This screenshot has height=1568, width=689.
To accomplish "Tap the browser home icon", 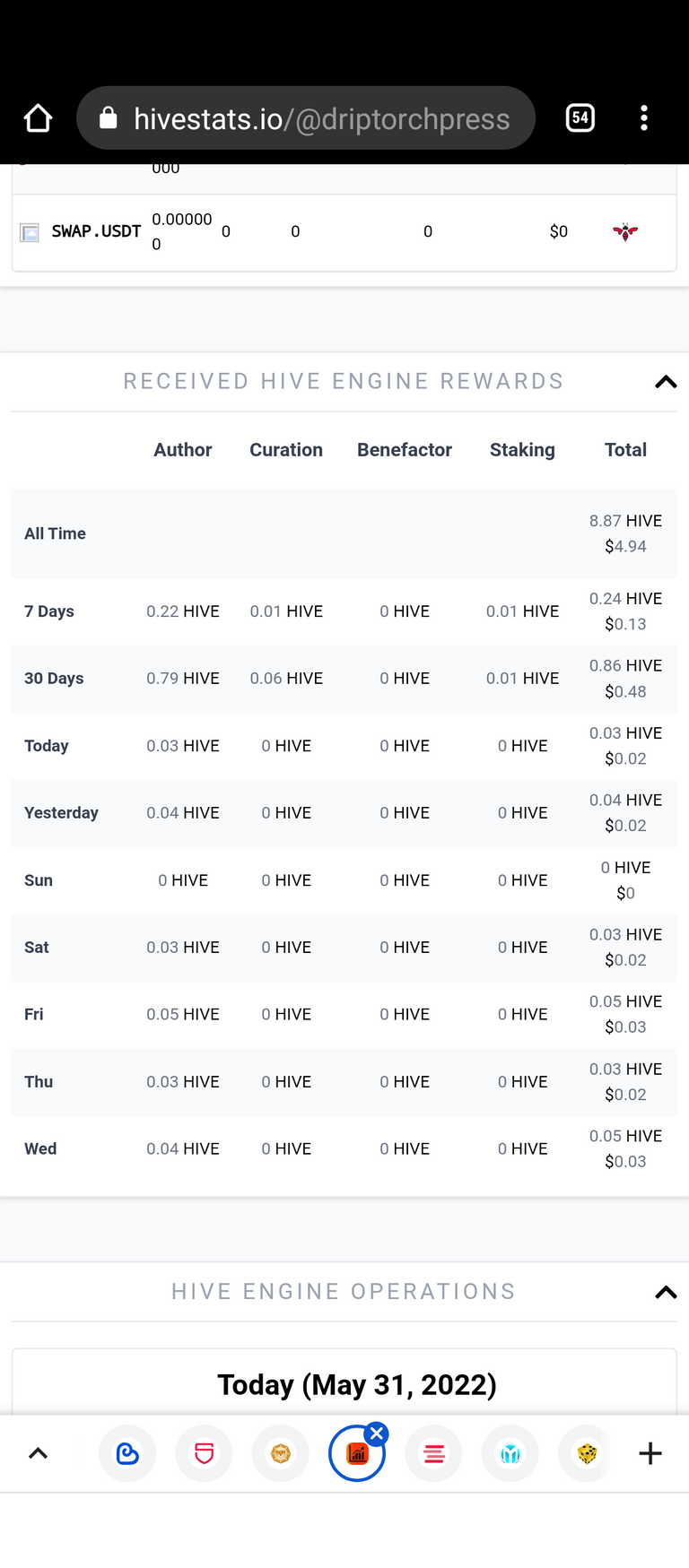I will pos(38,118).
